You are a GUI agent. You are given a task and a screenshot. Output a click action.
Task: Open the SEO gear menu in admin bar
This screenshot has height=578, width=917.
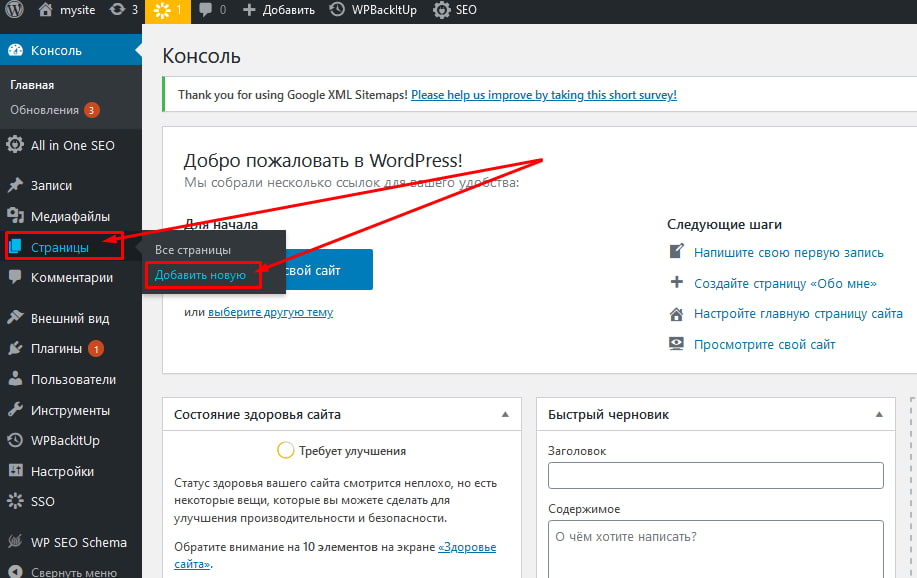455,11
